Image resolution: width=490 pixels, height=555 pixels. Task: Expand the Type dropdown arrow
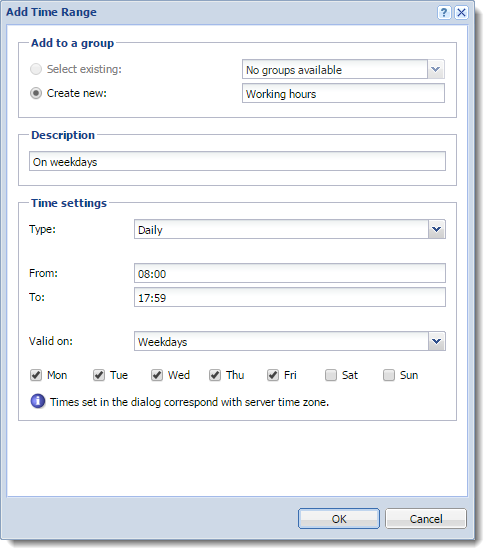click(437, 229)
